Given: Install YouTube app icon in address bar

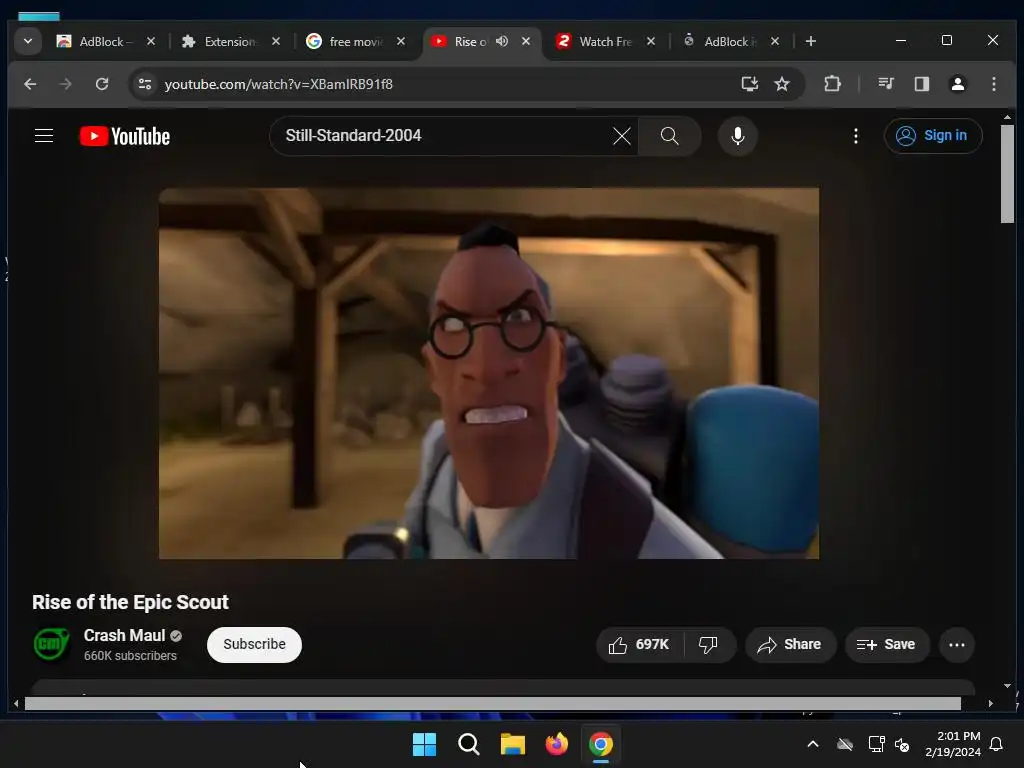Looking at the screenshot, I should click(750, 84).
